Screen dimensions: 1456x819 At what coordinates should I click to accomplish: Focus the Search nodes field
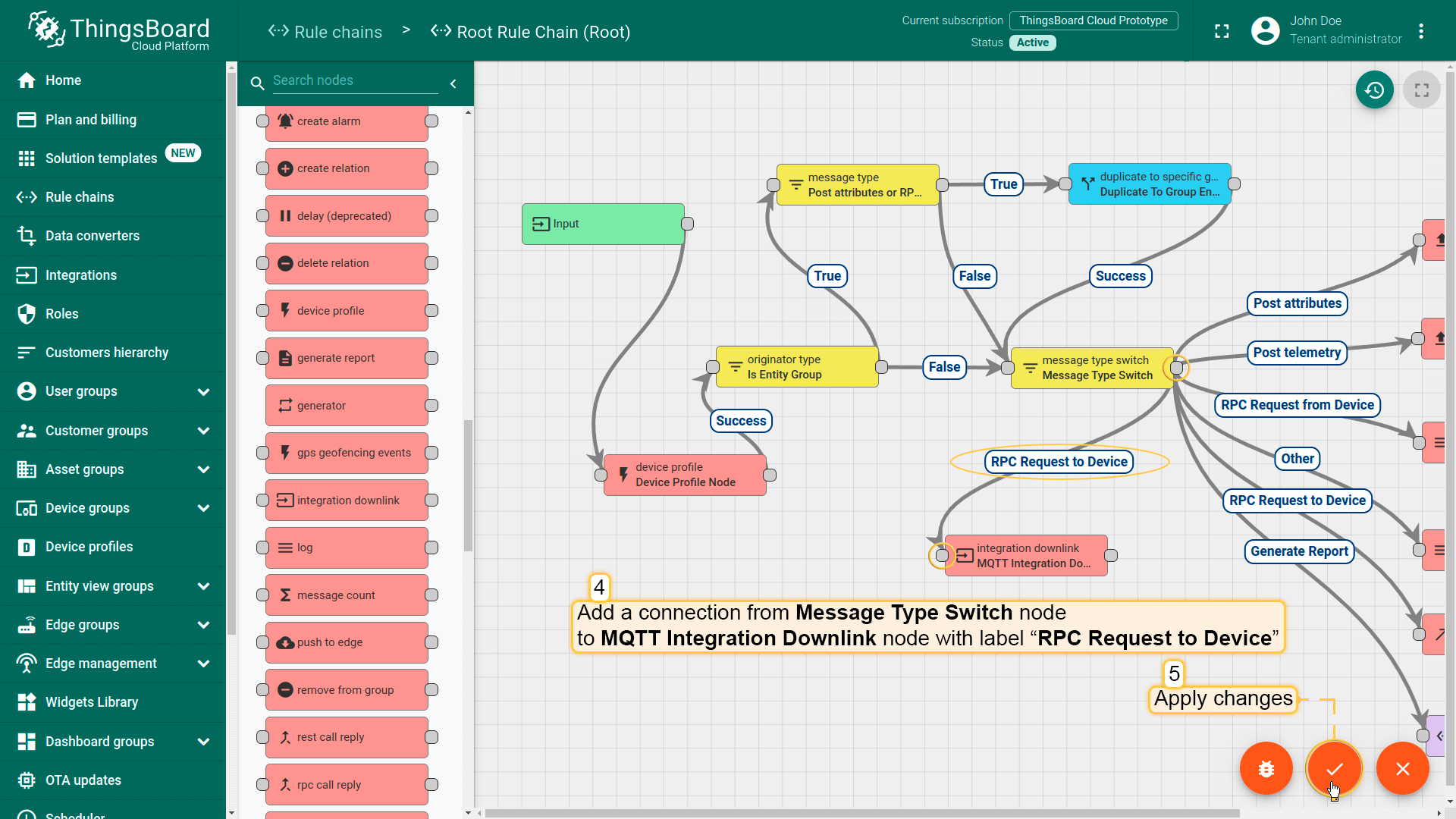(355, 81)
